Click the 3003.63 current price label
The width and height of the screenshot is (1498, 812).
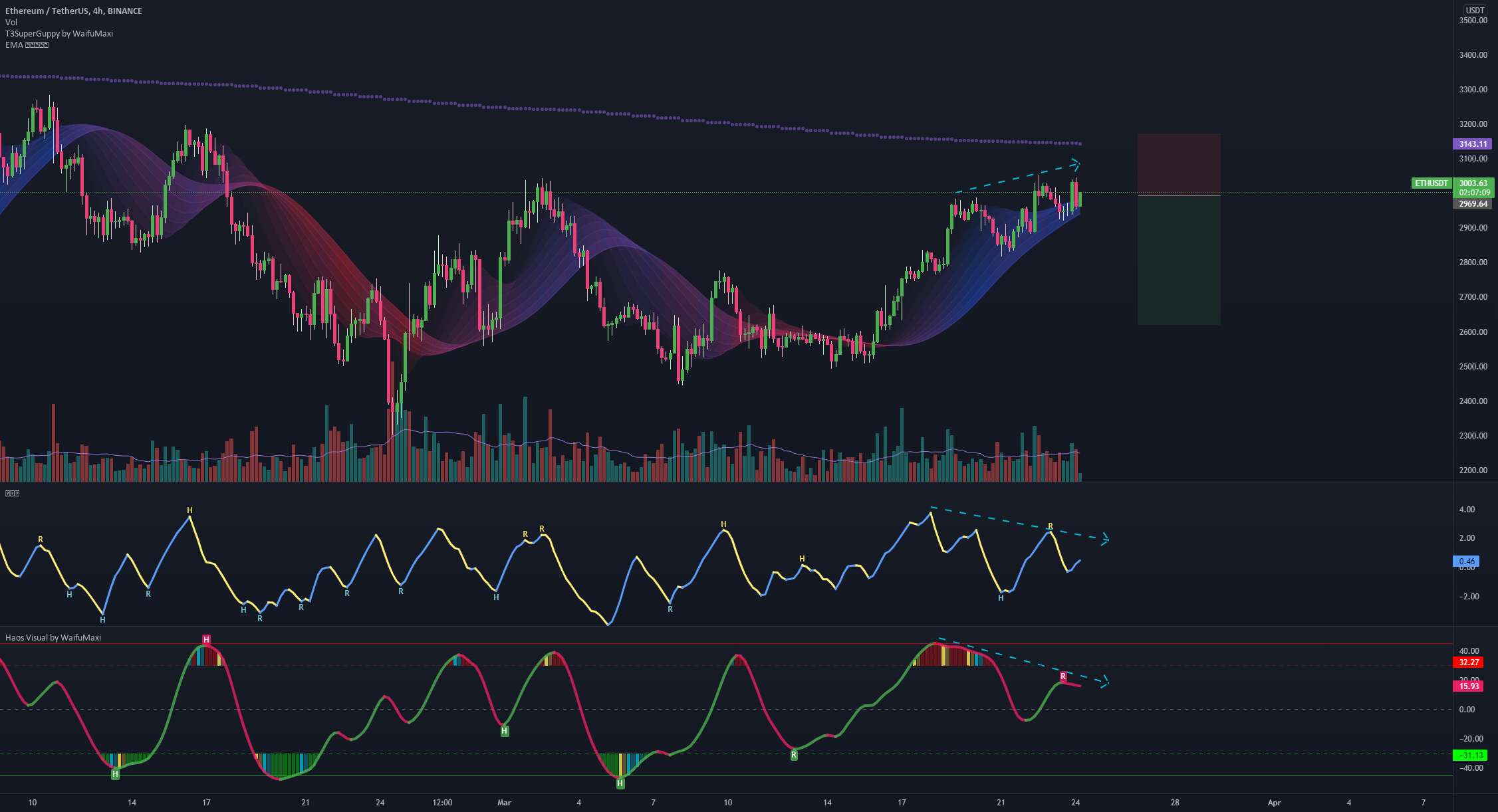[x=1472, y=183]
